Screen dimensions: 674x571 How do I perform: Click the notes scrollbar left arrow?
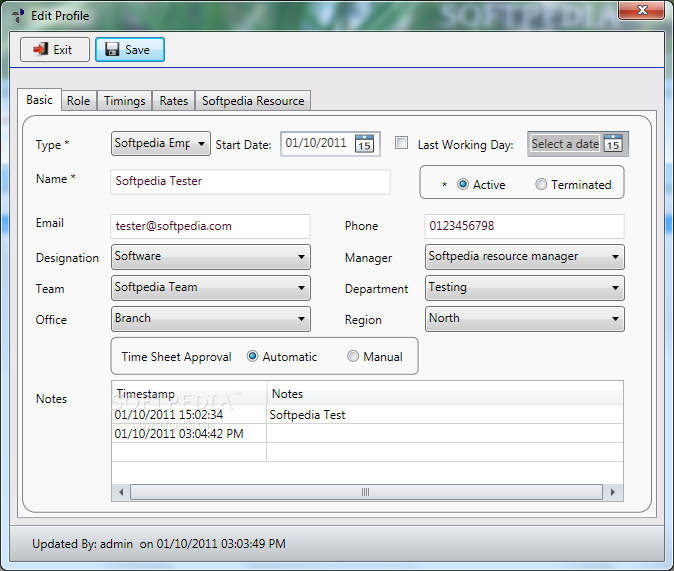[x=121, y=492]
